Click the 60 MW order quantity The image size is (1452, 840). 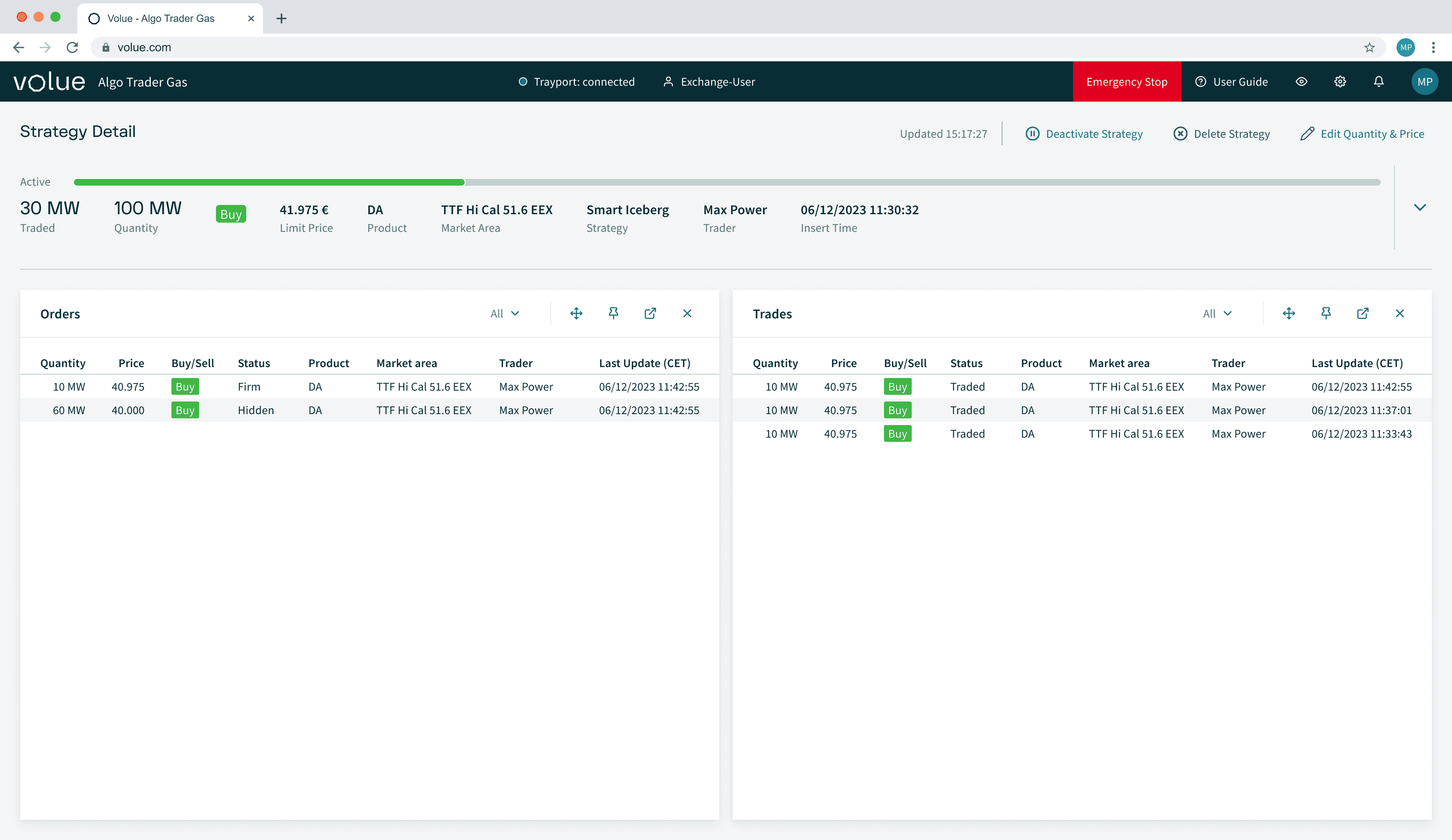[x=68, y=410]
